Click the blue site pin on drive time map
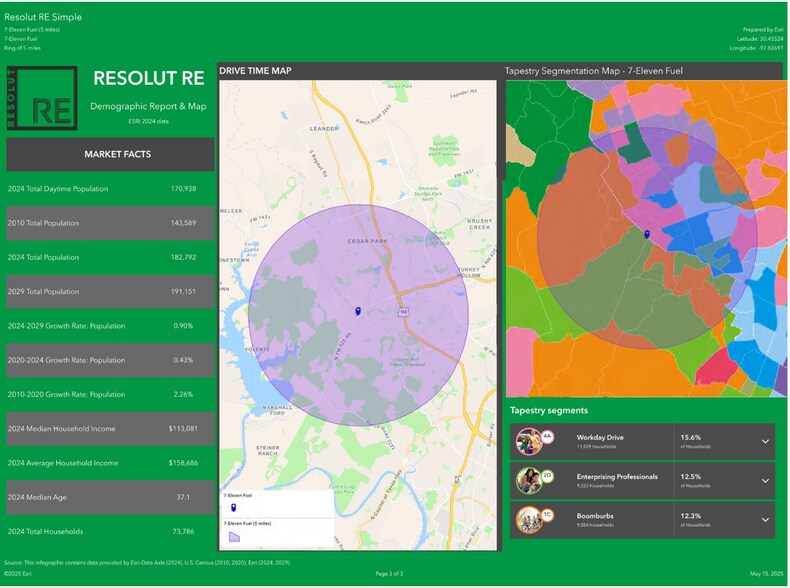 [358, 311]
